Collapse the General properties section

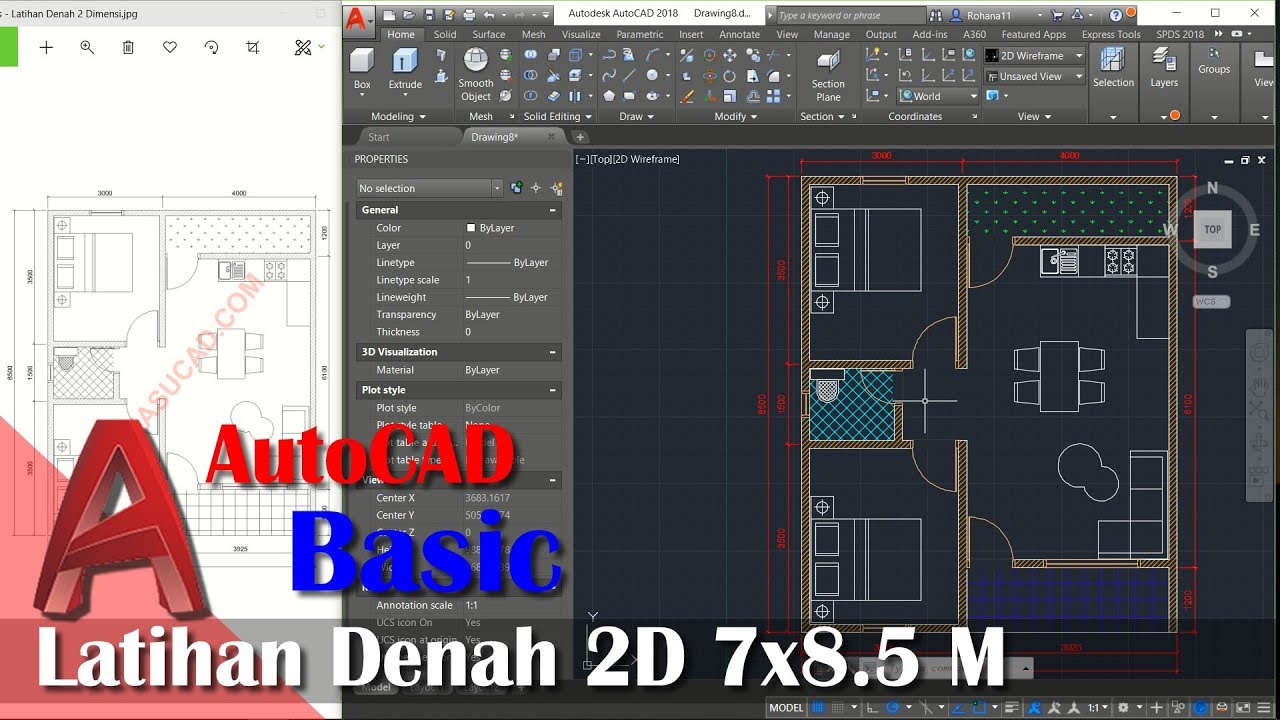[552, 210]
